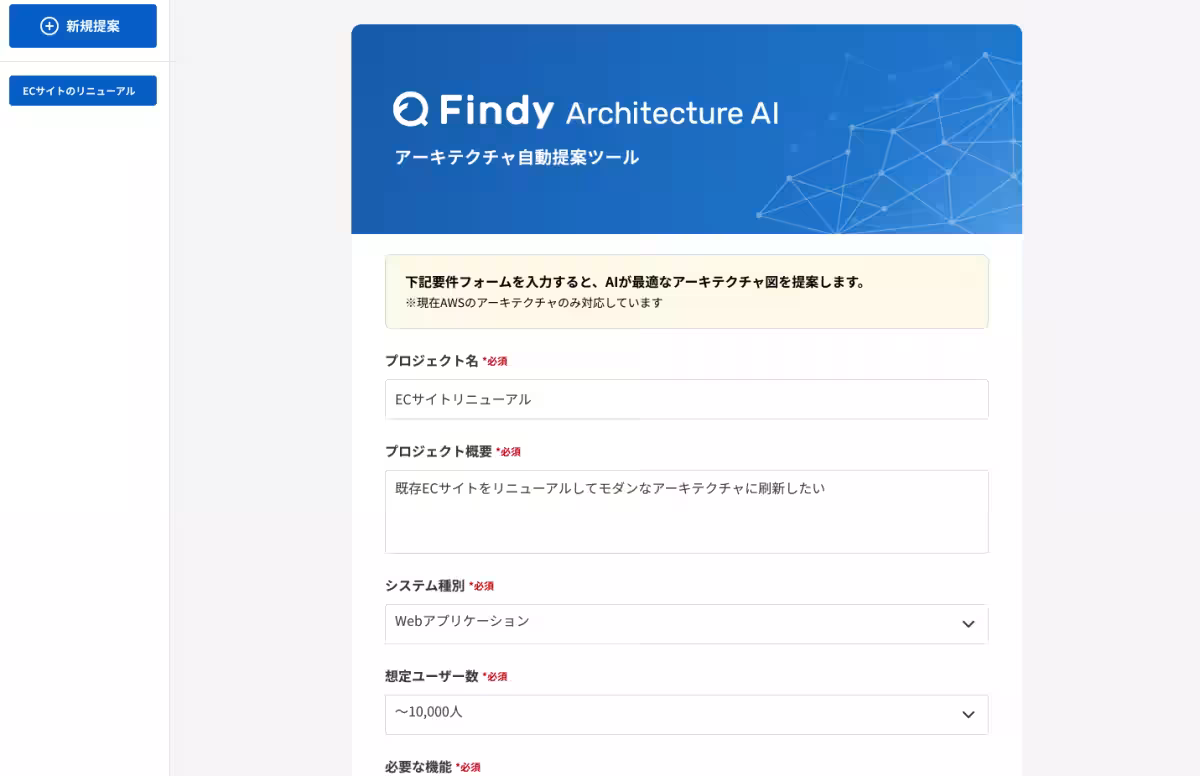Click the circular Findy mark left of the title
Image resolution: width=1200 pixels, height=776 pixels.
click(410, 110)
